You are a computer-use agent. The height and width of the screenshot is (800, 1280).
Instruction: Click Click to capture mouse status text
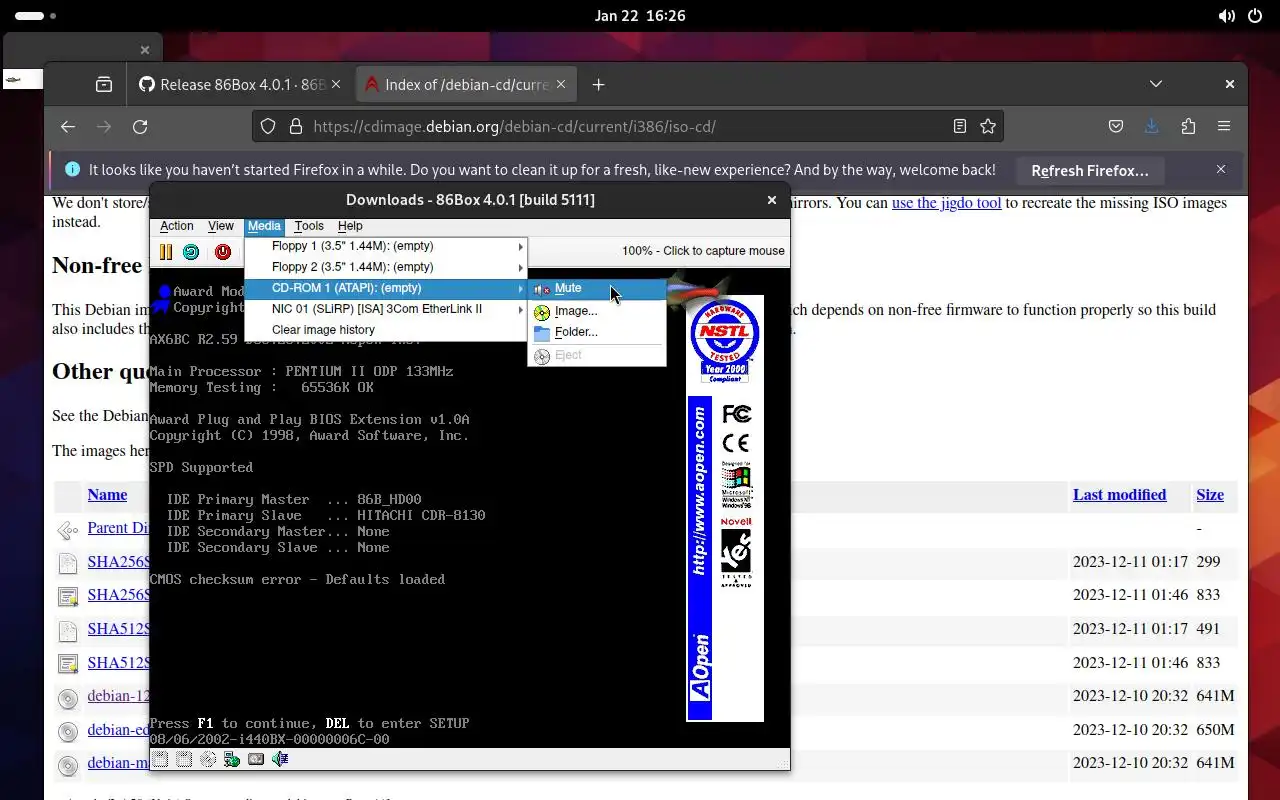pyautogui.click(x=703, y=251)
